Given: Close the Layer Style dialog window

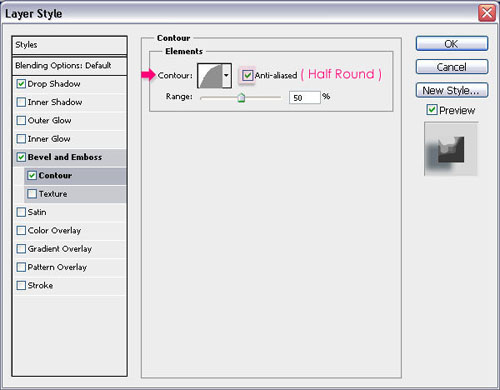Looking at the screenshot, I should pos(487,13).
